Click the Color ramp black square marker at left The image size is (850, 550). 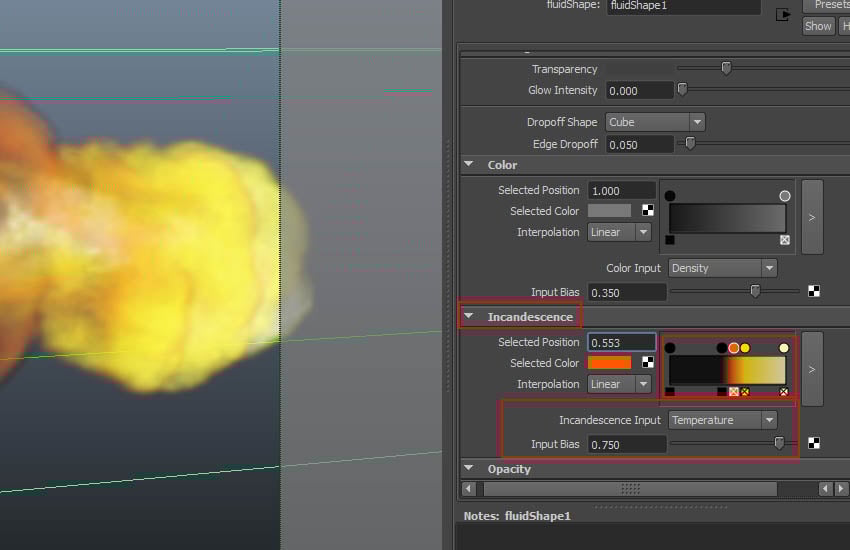670,240
